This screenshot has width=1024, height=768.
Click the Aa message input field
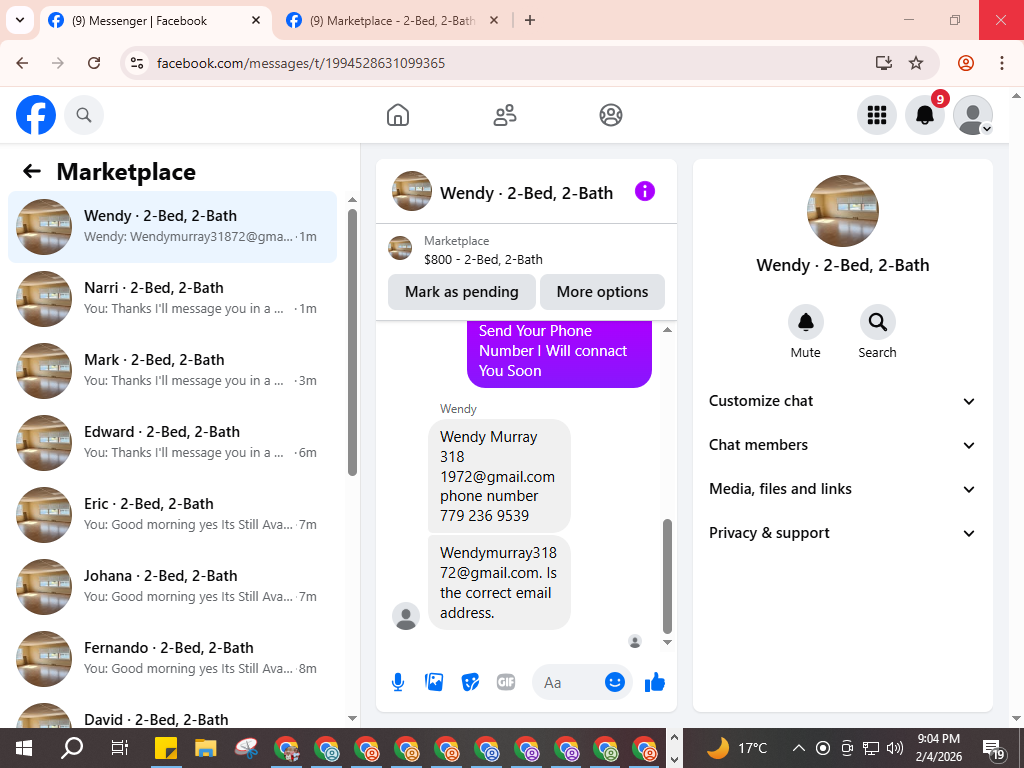coord(568,682)
